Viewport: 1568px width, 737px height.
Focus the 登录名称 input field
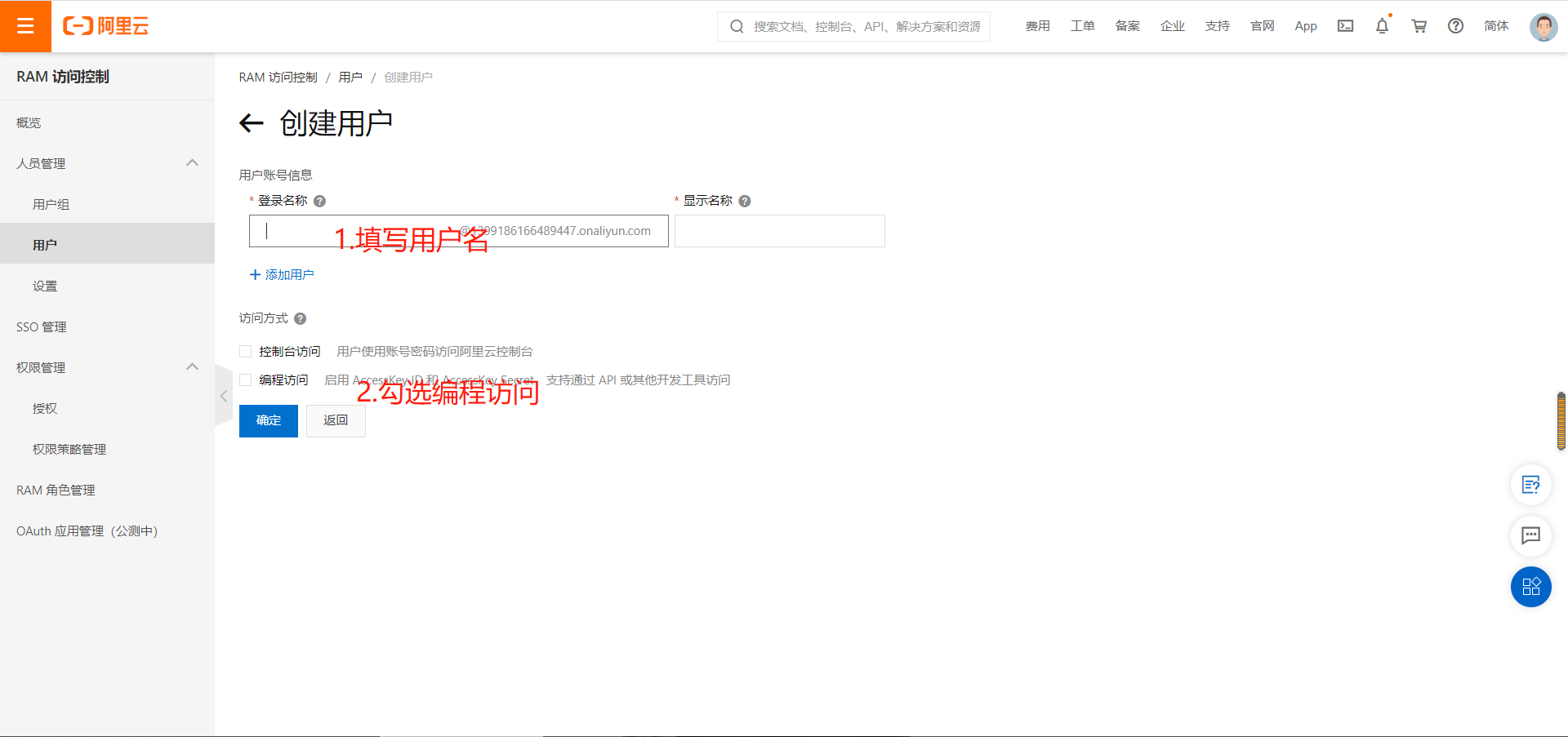[x=459, y=231]
